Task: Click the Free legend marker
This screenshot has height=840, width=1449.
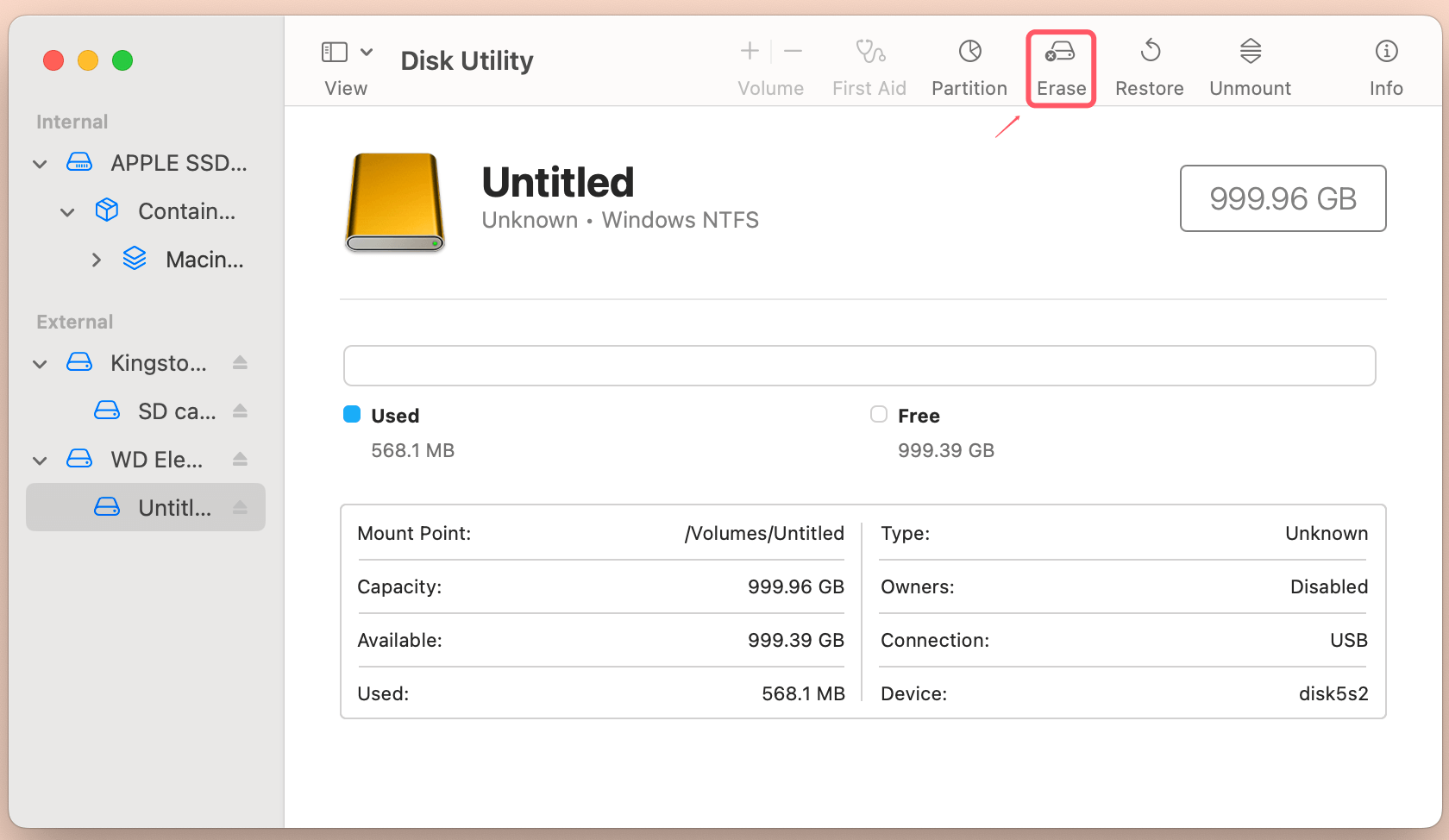Action: pos(878,414)
